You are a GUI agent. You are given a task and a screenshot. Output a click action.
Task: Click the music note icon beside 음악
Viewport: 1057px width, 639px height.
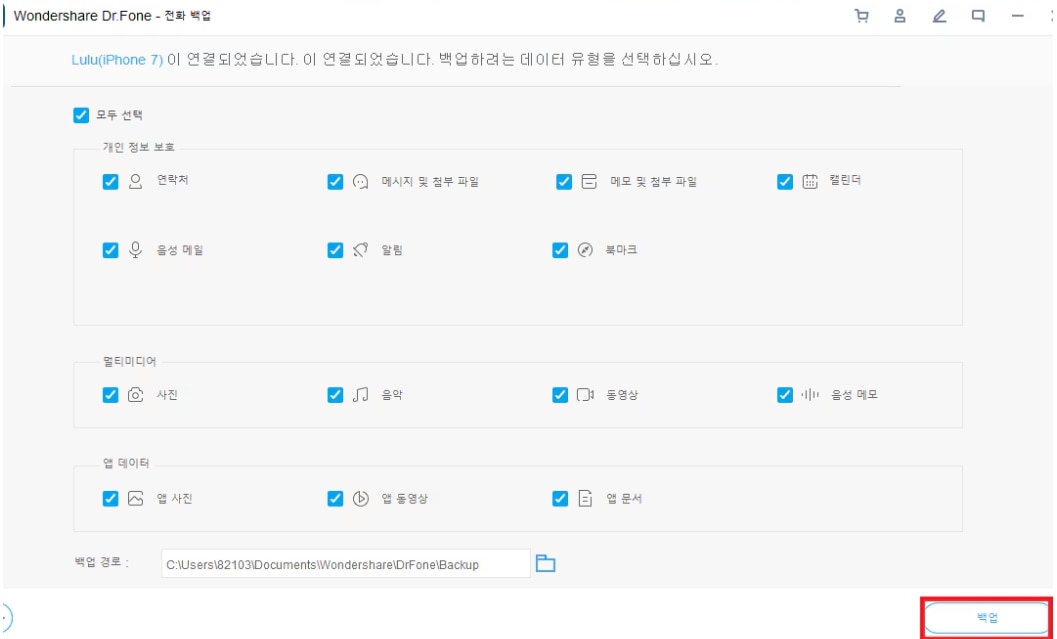[x=361, y=395]
